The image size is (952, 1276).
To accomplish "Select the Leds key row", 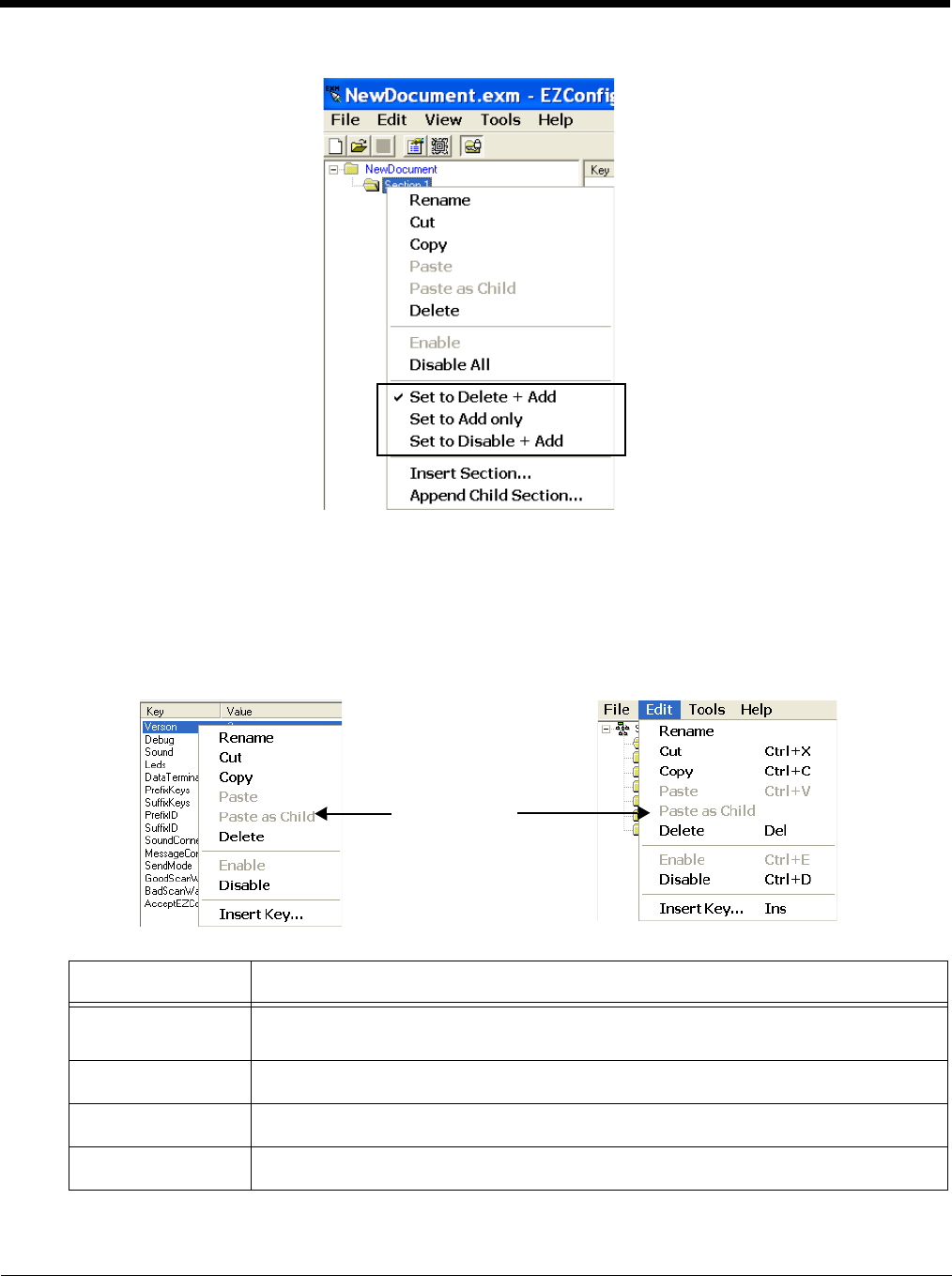I will (156, 765).
